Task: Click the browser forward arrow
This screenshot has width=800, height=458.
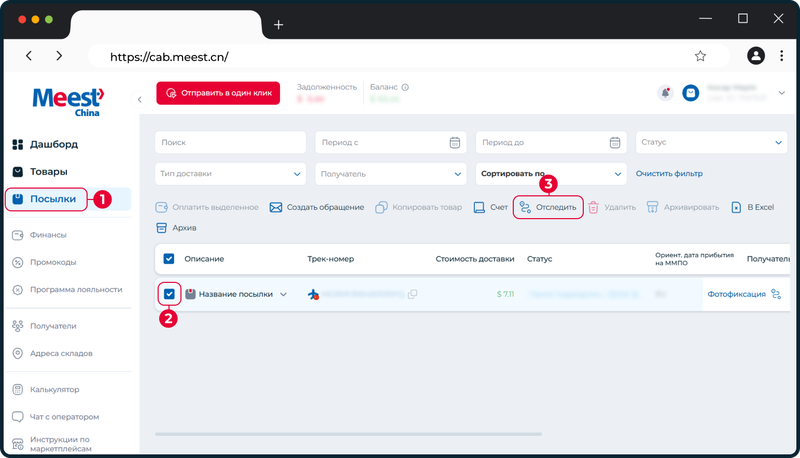Action: [59, 56]
